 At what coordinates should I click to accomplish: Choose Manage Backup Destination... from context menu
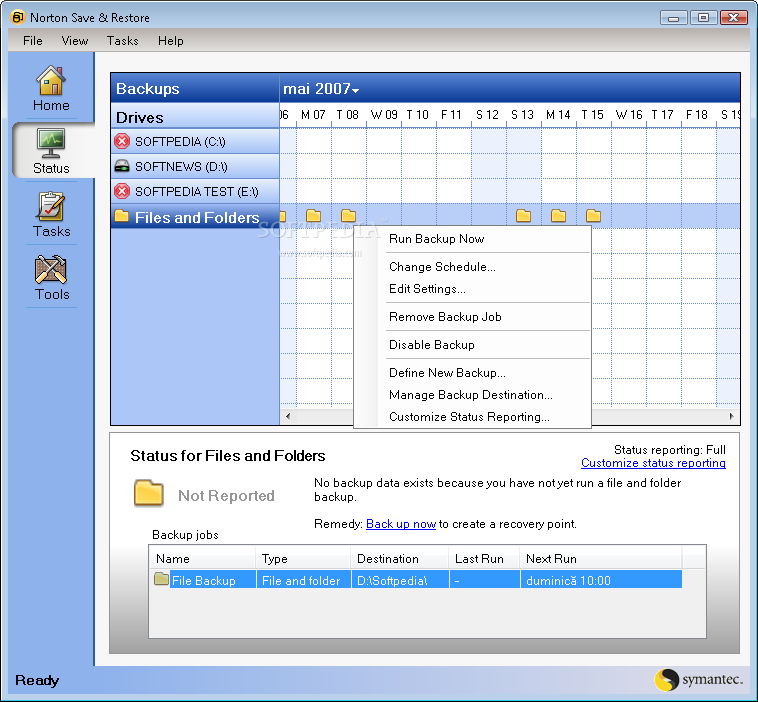pos(472,395)
